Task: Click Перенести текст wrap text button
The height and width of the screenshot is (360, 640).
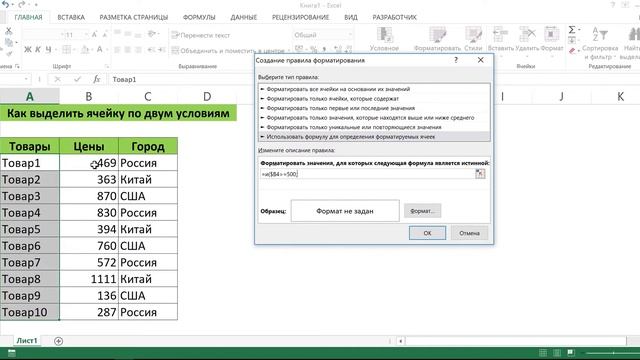Action: 201,36
